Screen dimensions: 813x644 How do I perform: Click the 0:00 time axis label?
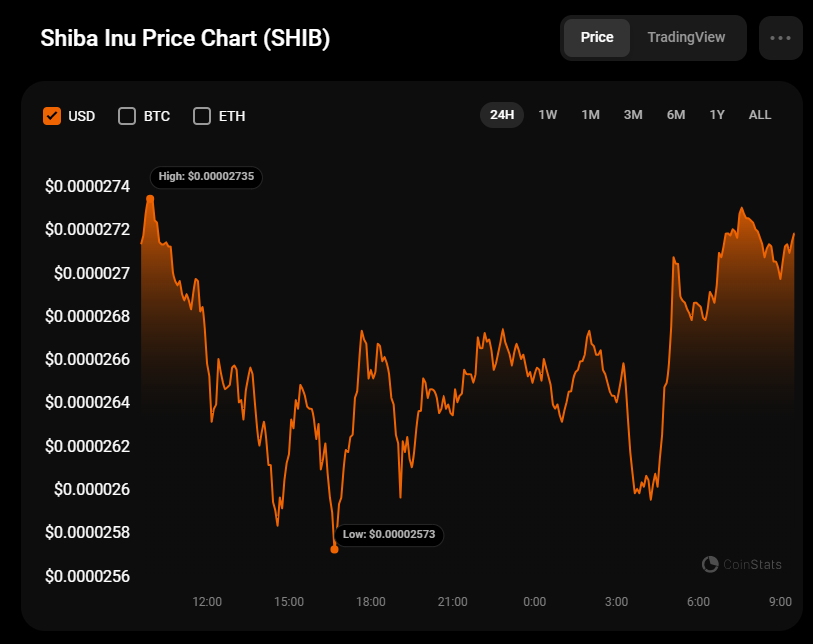coord(535,602)
